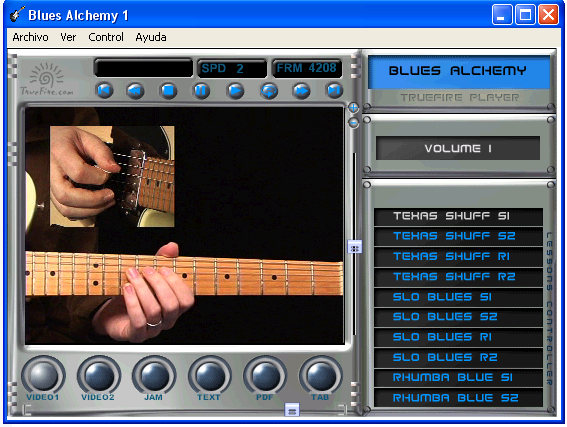Skip to the end of the video
Viewport: 567px width, 427px height.
(x=334, y=90)
